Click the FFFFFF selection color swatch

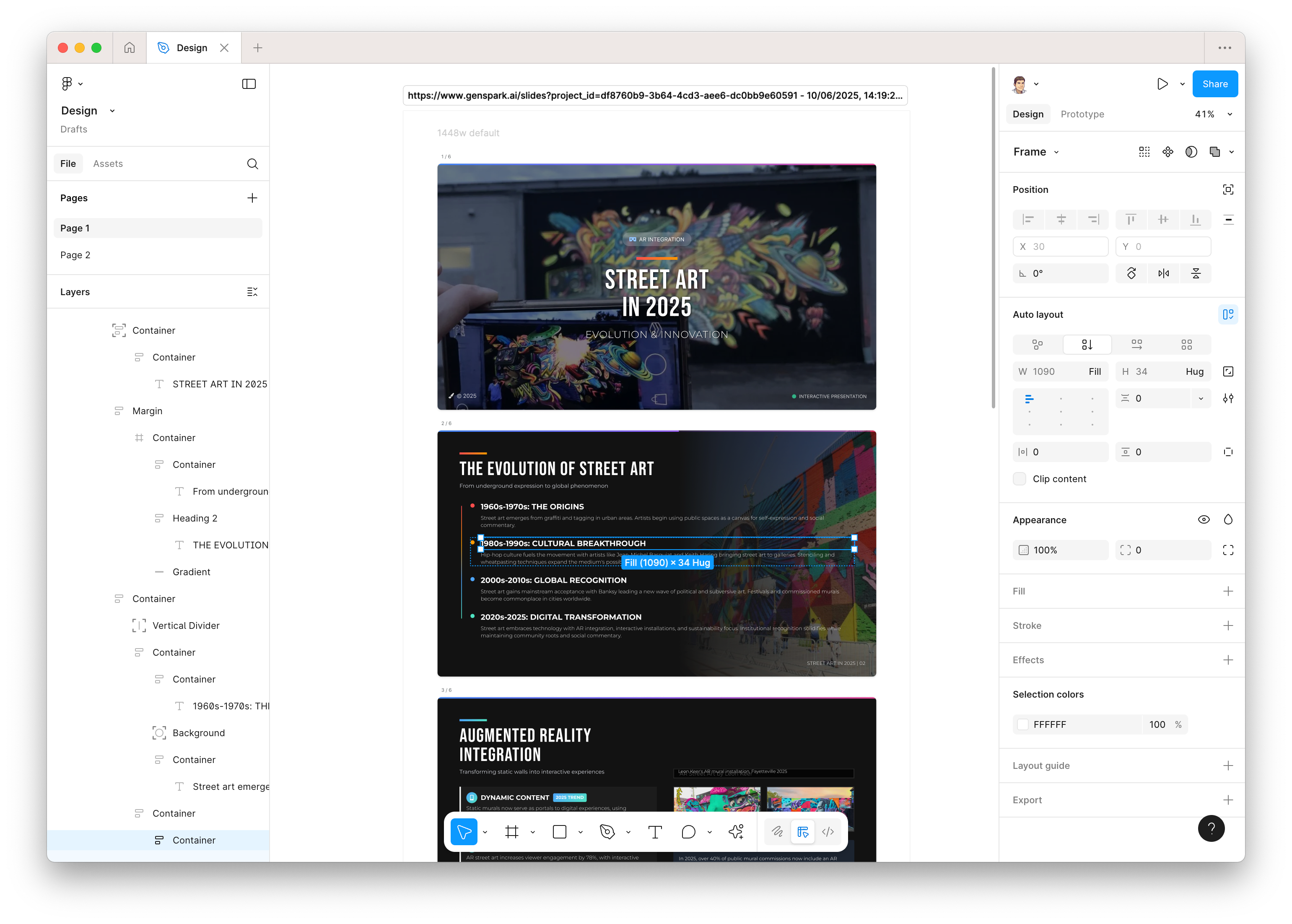[1023, 725]
